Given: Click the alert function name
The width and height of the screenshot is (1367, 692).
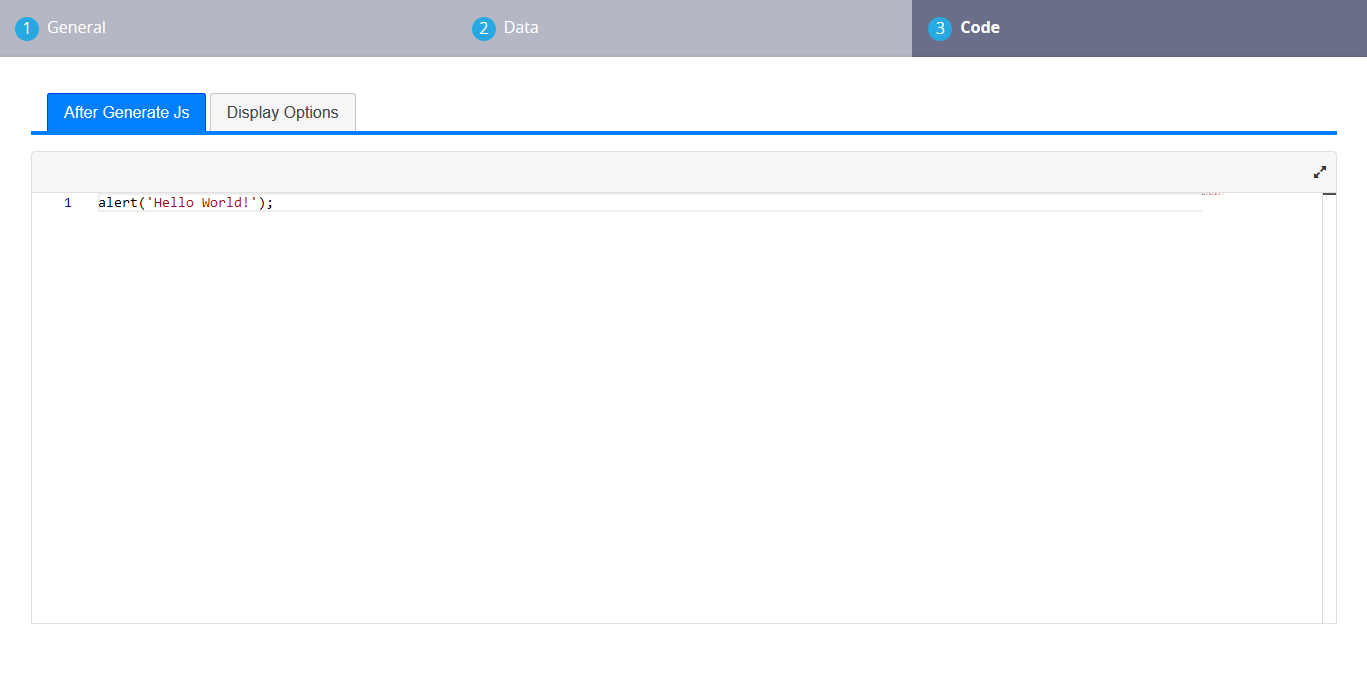Looking at the screenshot, I should tap(117, 203).
